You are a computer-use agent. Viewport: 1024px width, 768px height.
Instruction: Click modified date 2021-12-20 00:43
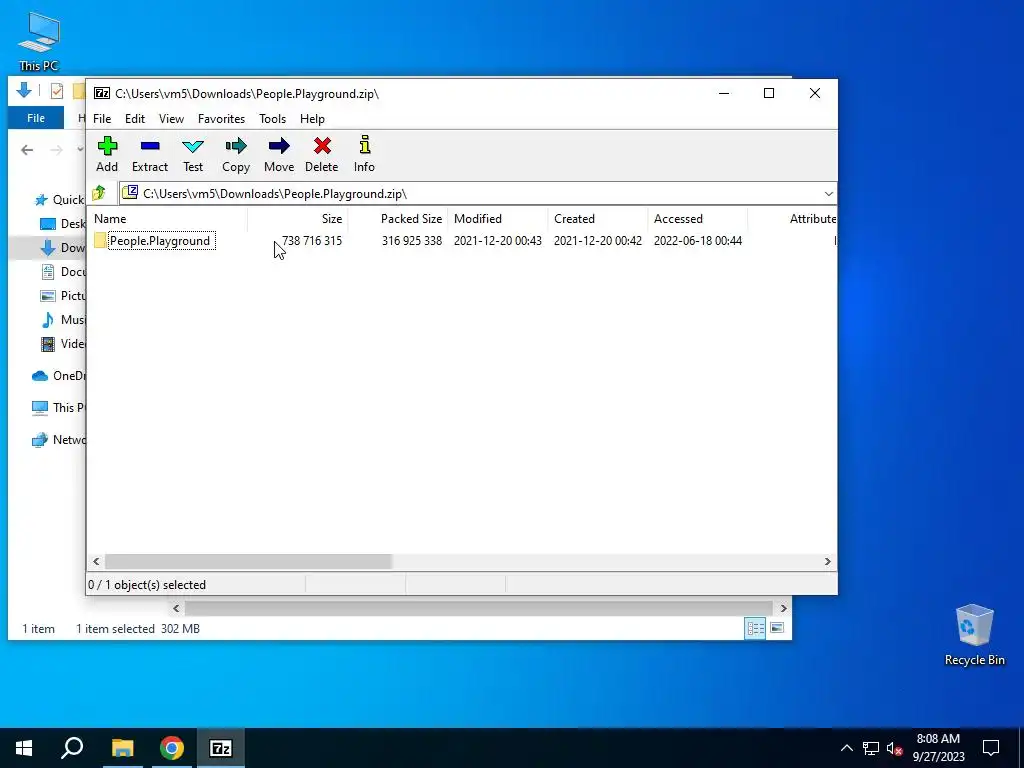pos(498,241)
